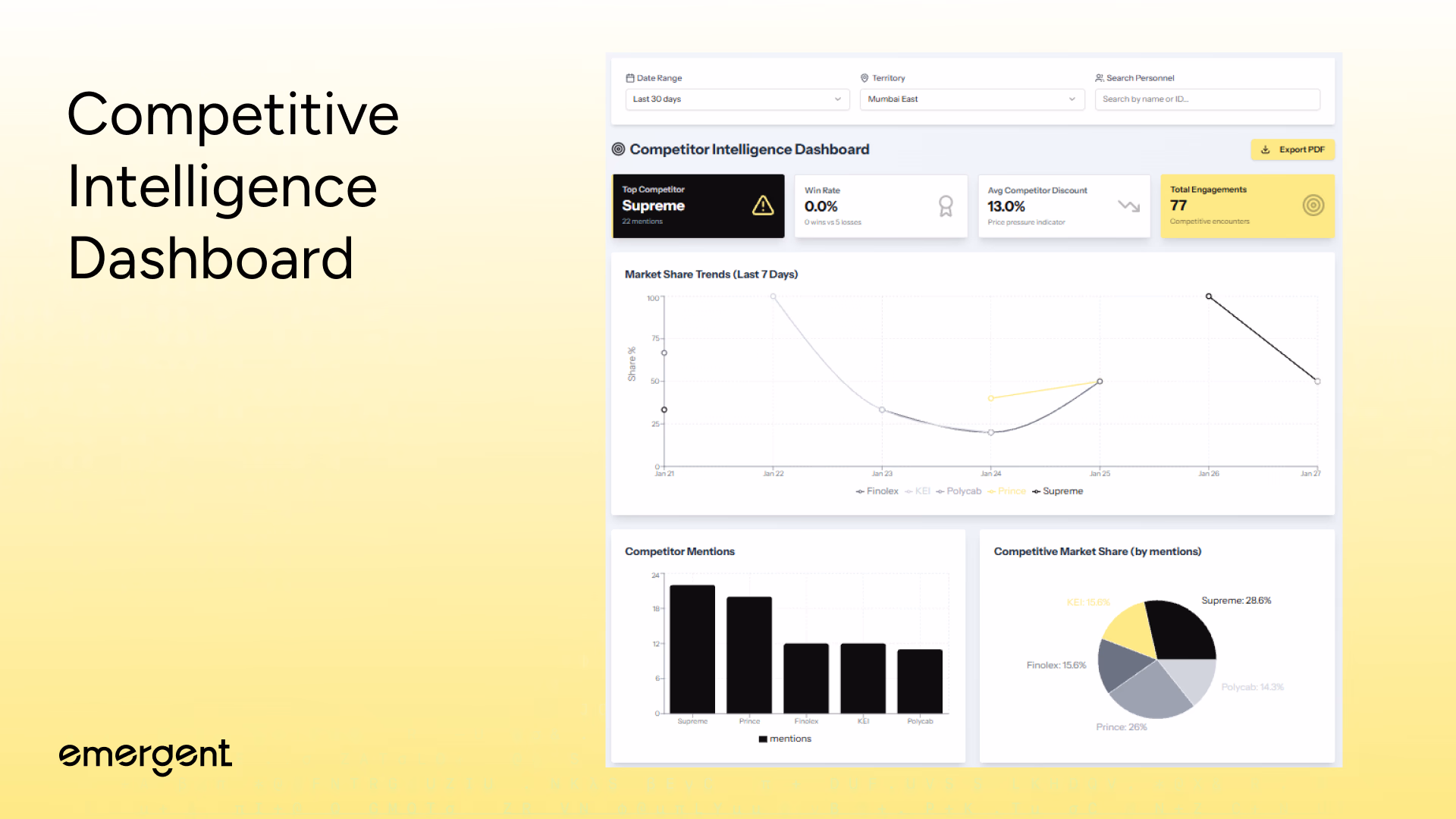The image size is (1456, 819).
Task: Toggle the mentions legend in bar chart
Action: pyautogui.click(x=785, y=739)
